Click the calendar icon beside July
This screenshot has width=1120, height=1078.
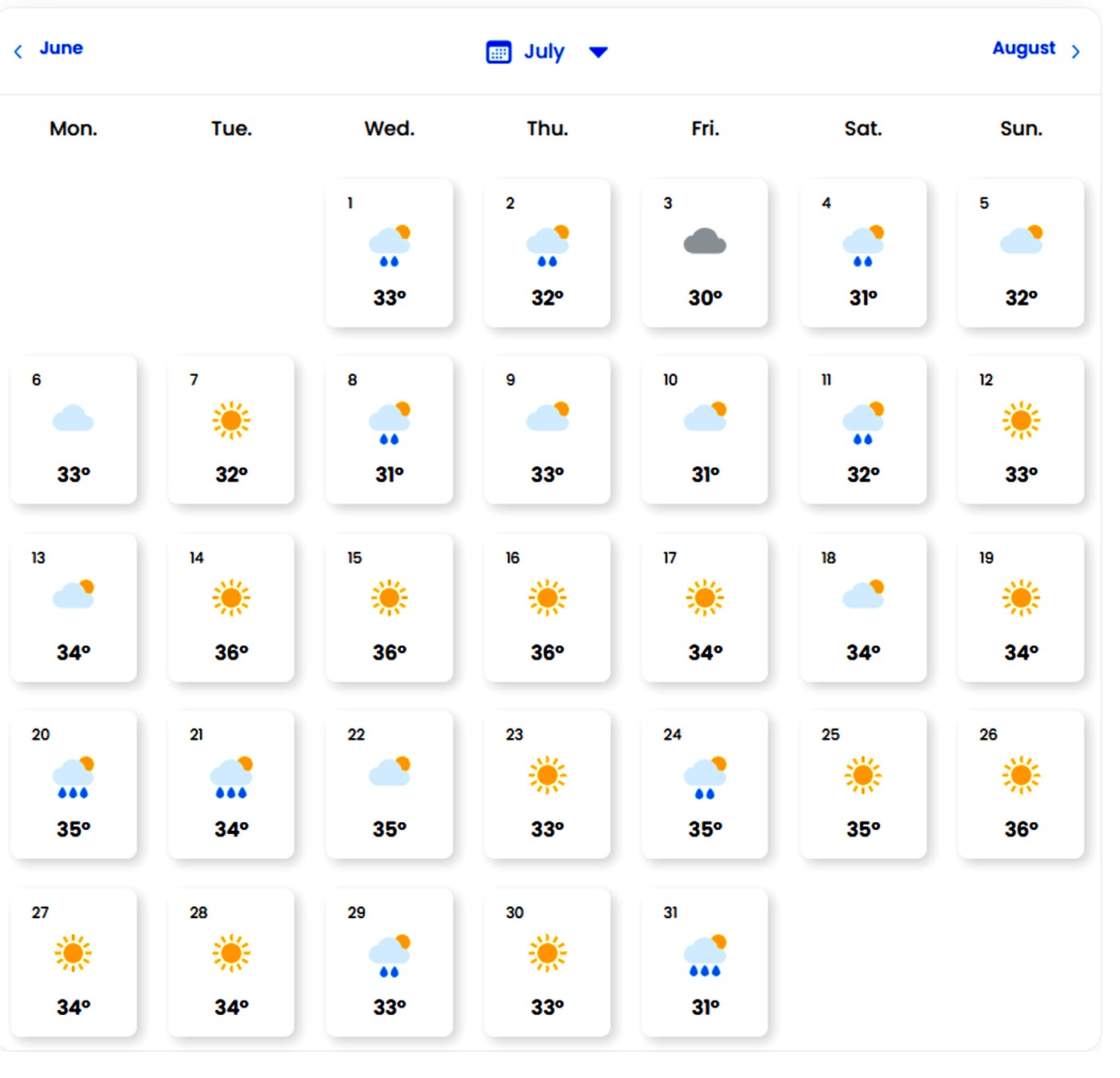(x=498, y=52)
